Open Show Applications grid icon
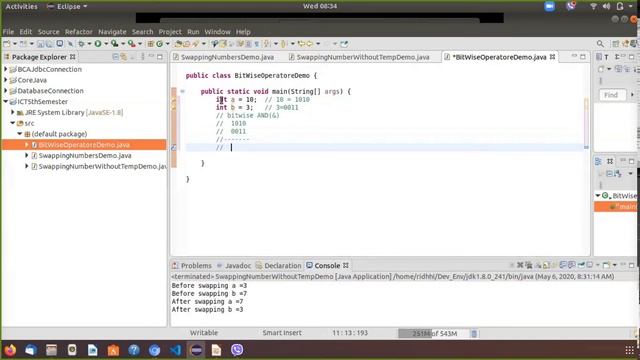640x360 pixels. [630, 350]
